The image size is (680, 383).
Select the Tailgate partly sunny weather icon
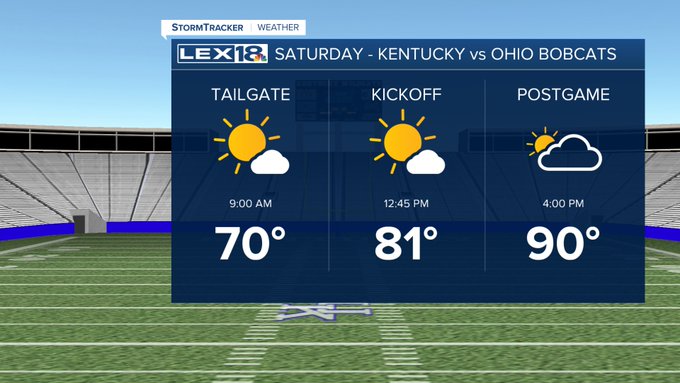[251, 142]
